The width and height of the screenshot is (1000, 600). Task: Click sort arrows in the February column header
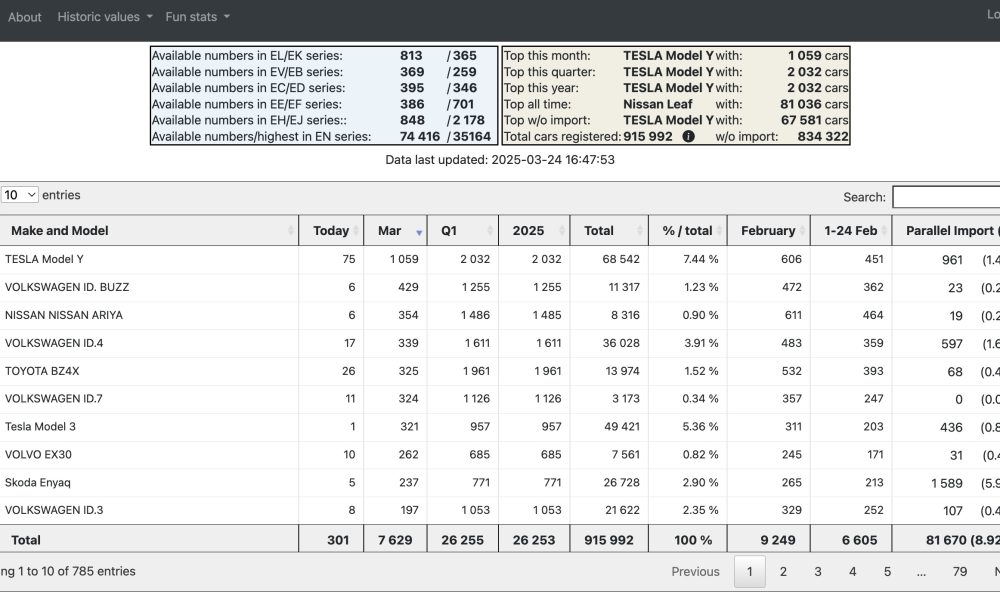[x=802, y=231]
